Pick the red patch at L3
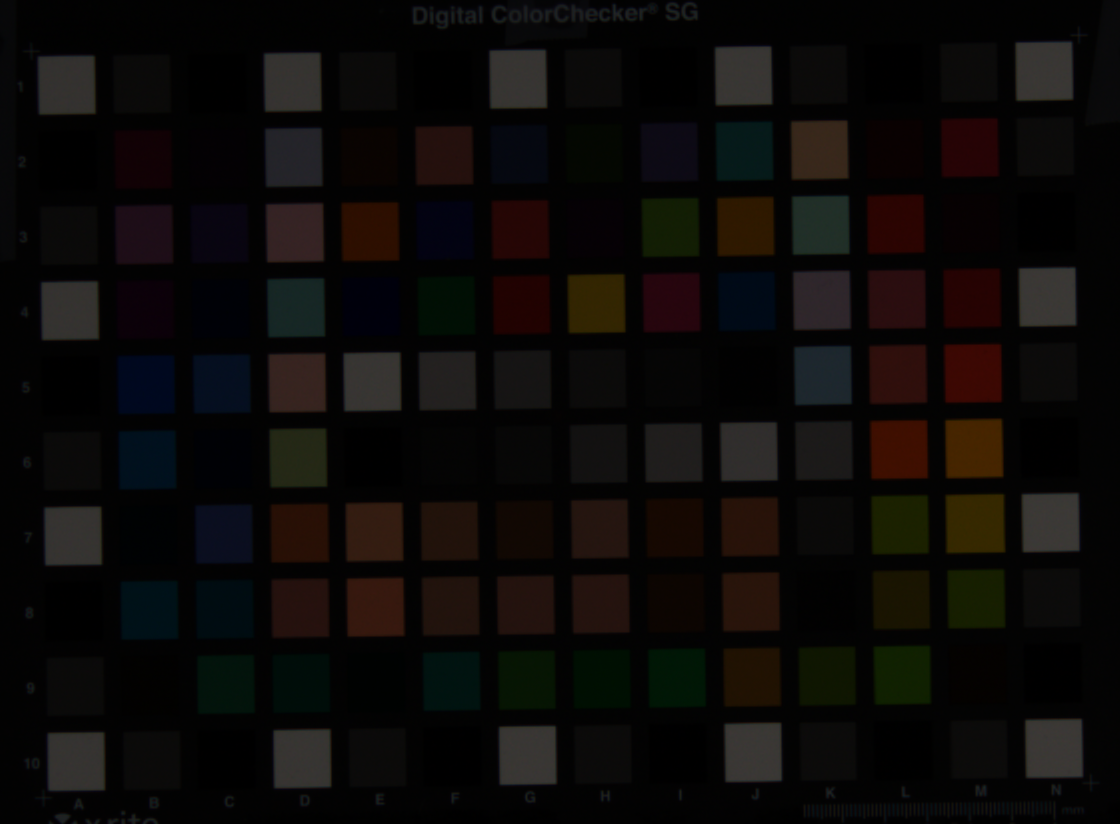Viewport: 1120px width, 824px height. point(896,223)
